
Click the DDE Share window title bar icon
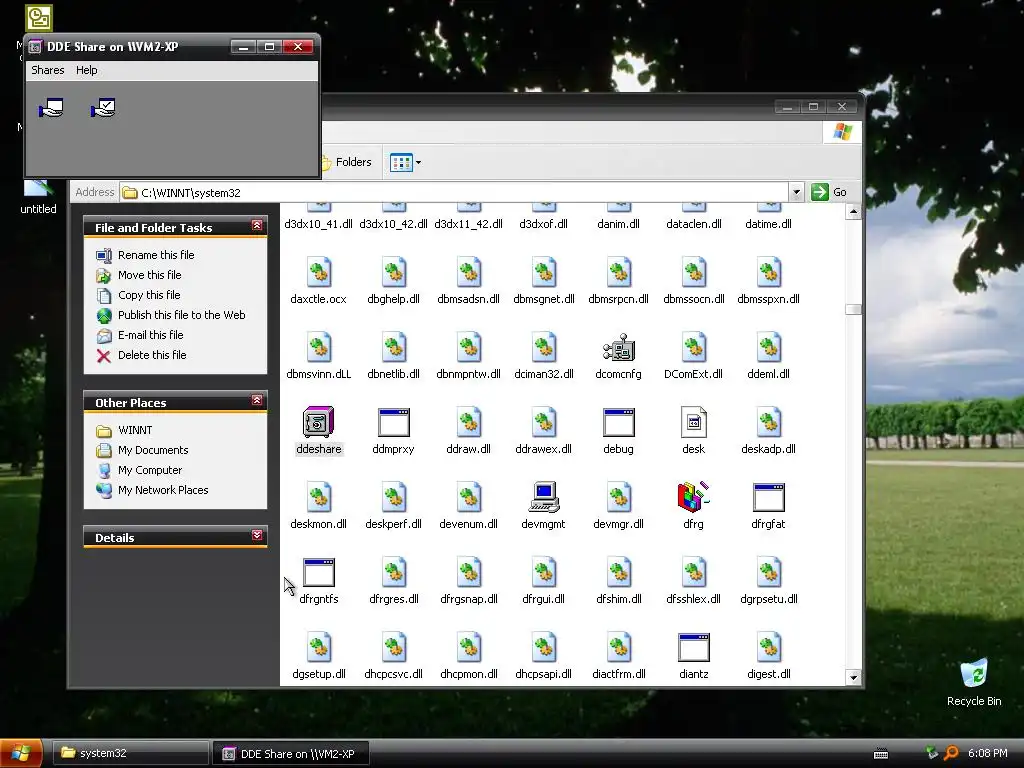pyautogui.click(x=35, y=46)
